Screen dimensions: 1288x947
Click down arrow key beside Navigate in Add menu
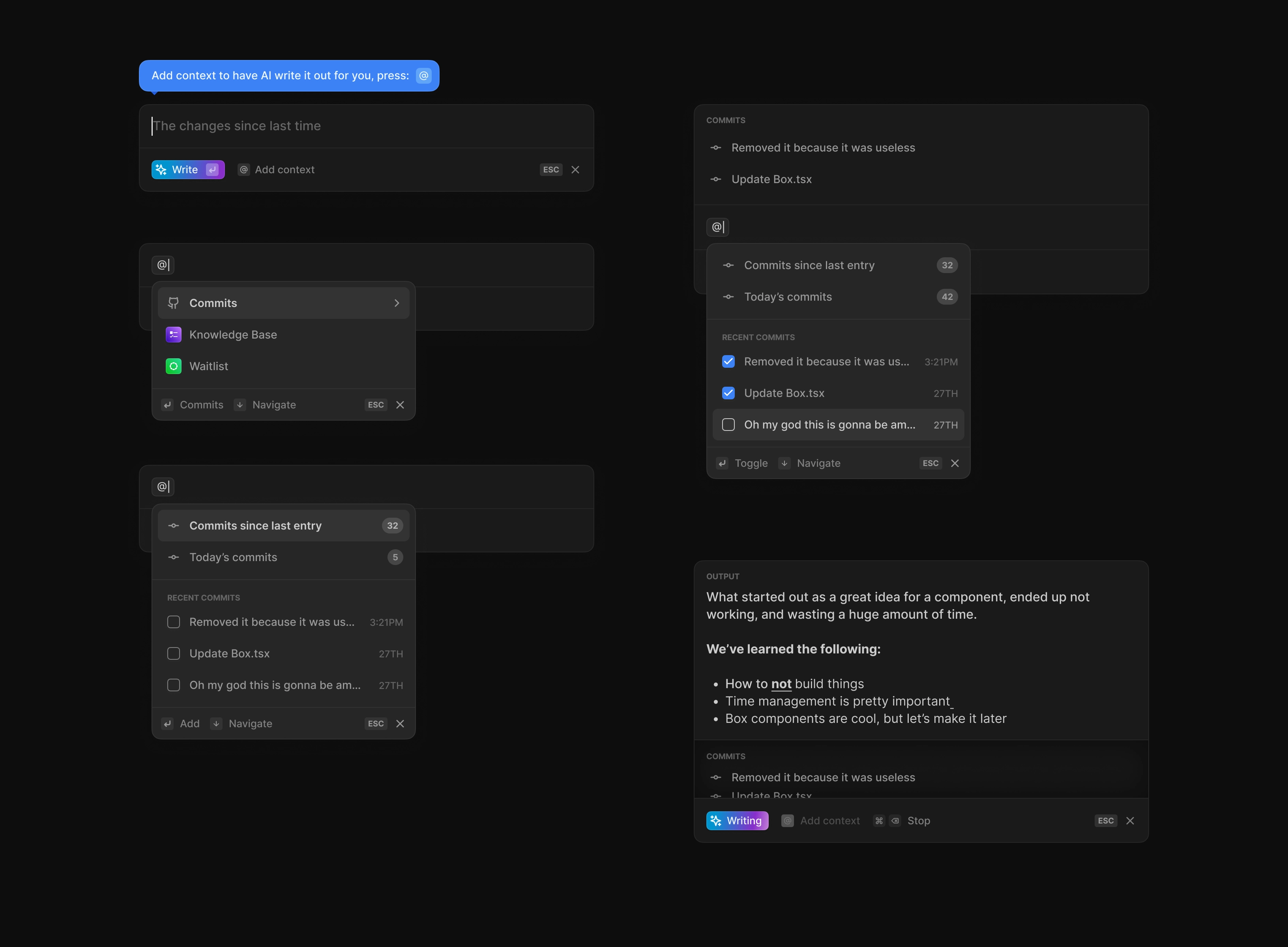click(216, 723)
